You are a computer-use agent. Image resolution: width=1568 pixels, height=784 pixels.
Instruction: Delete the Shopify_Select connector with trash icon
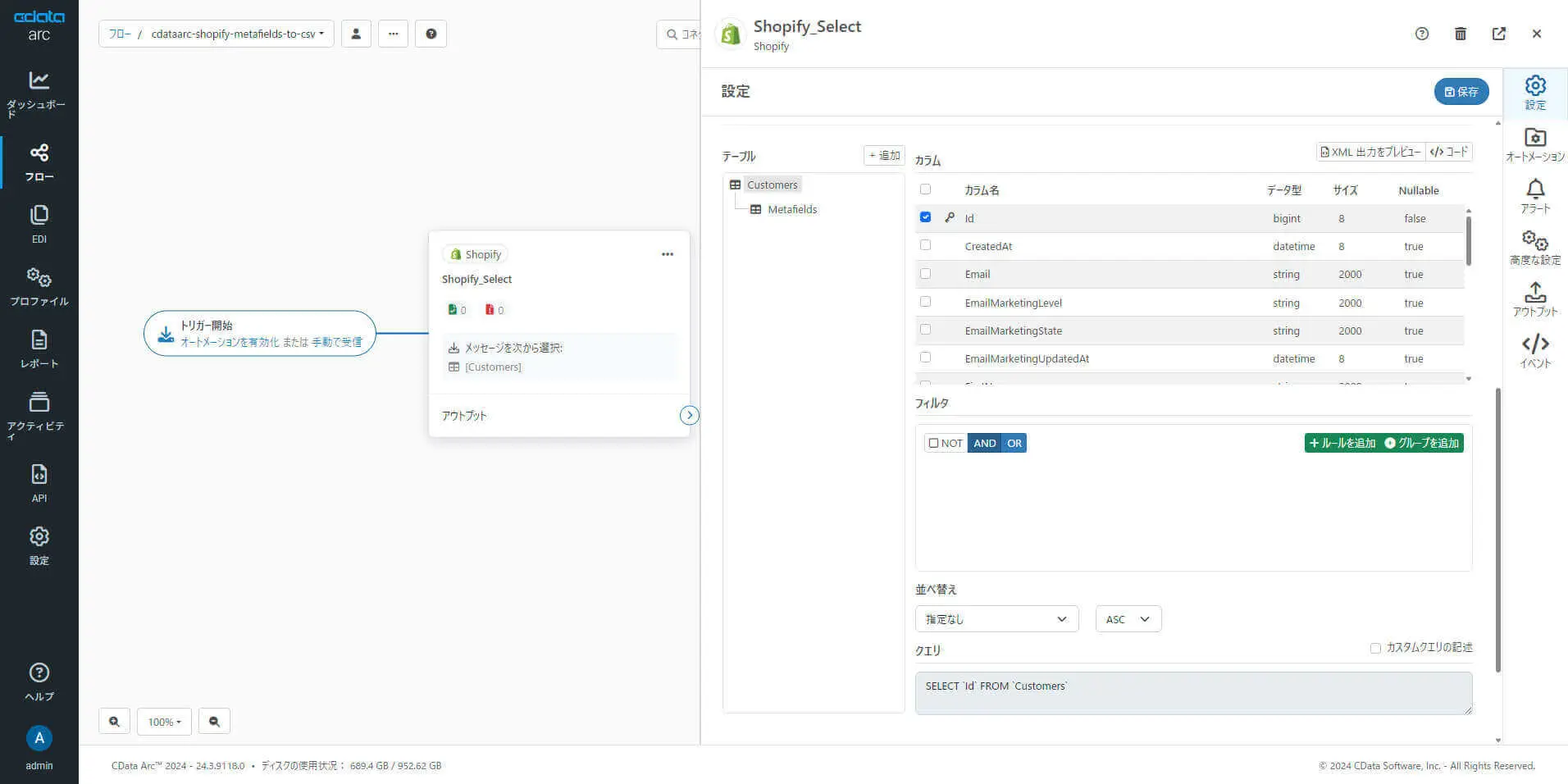(1460, 34)
